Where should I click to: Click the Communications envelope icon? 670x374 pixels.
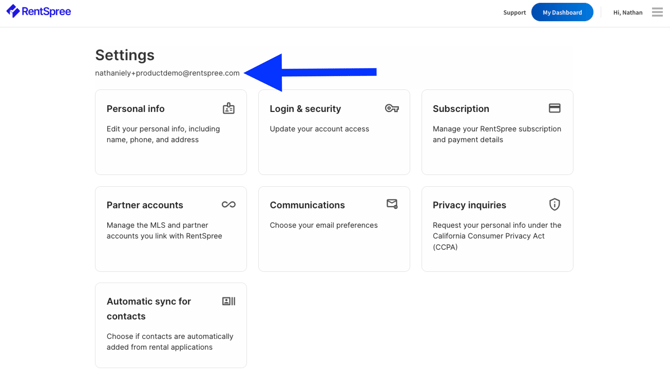click(x=392, y=204)
